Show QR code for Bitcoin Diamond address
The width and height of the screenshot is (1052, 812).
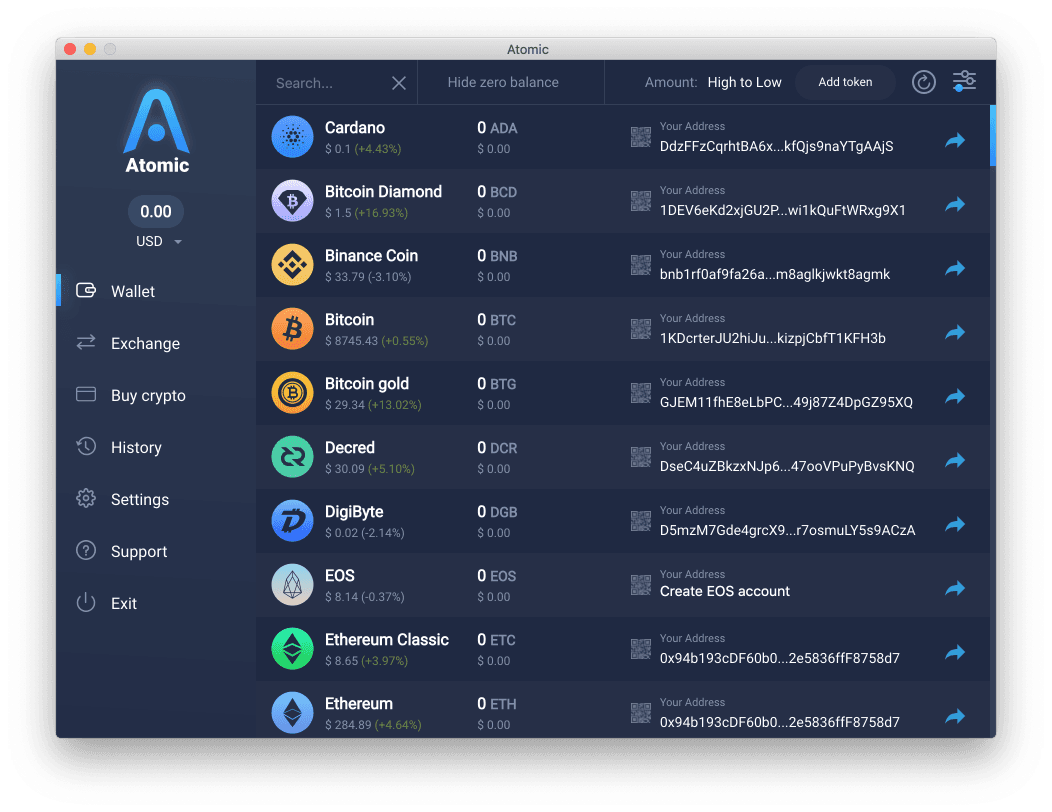[x=641, y=201]
